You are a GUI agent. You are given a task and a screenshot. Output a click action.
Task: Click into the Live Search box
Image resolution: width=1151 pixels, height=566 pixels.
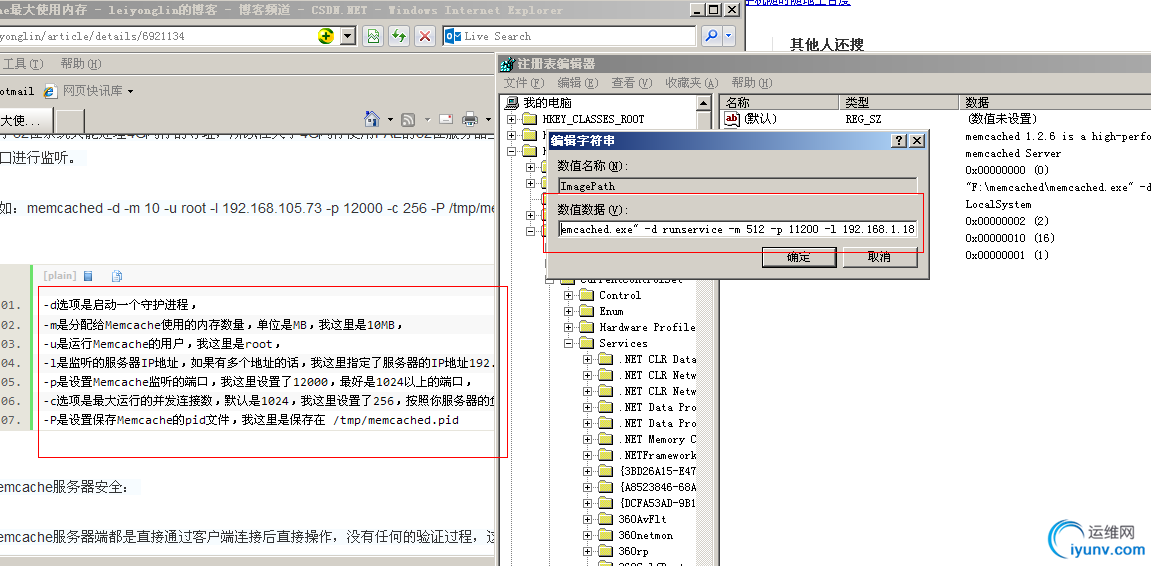point(569,36)
